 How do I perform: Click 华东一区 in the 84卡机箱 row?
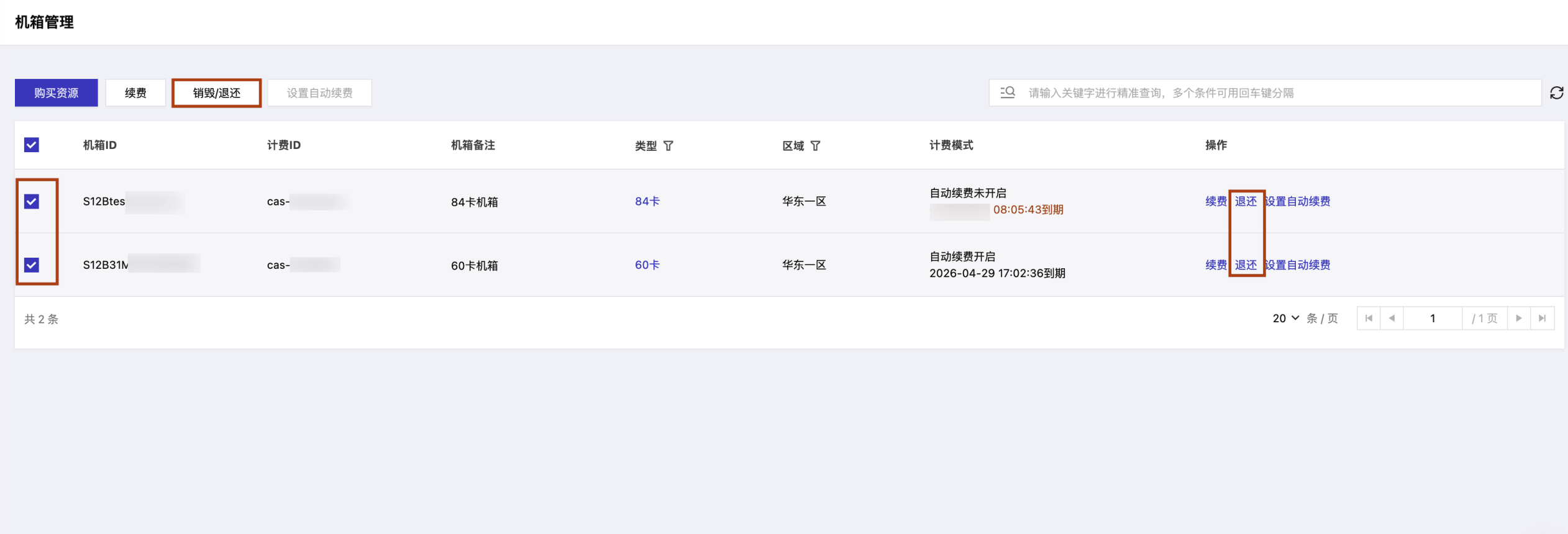pyautogui.click(x=804, y=201)
